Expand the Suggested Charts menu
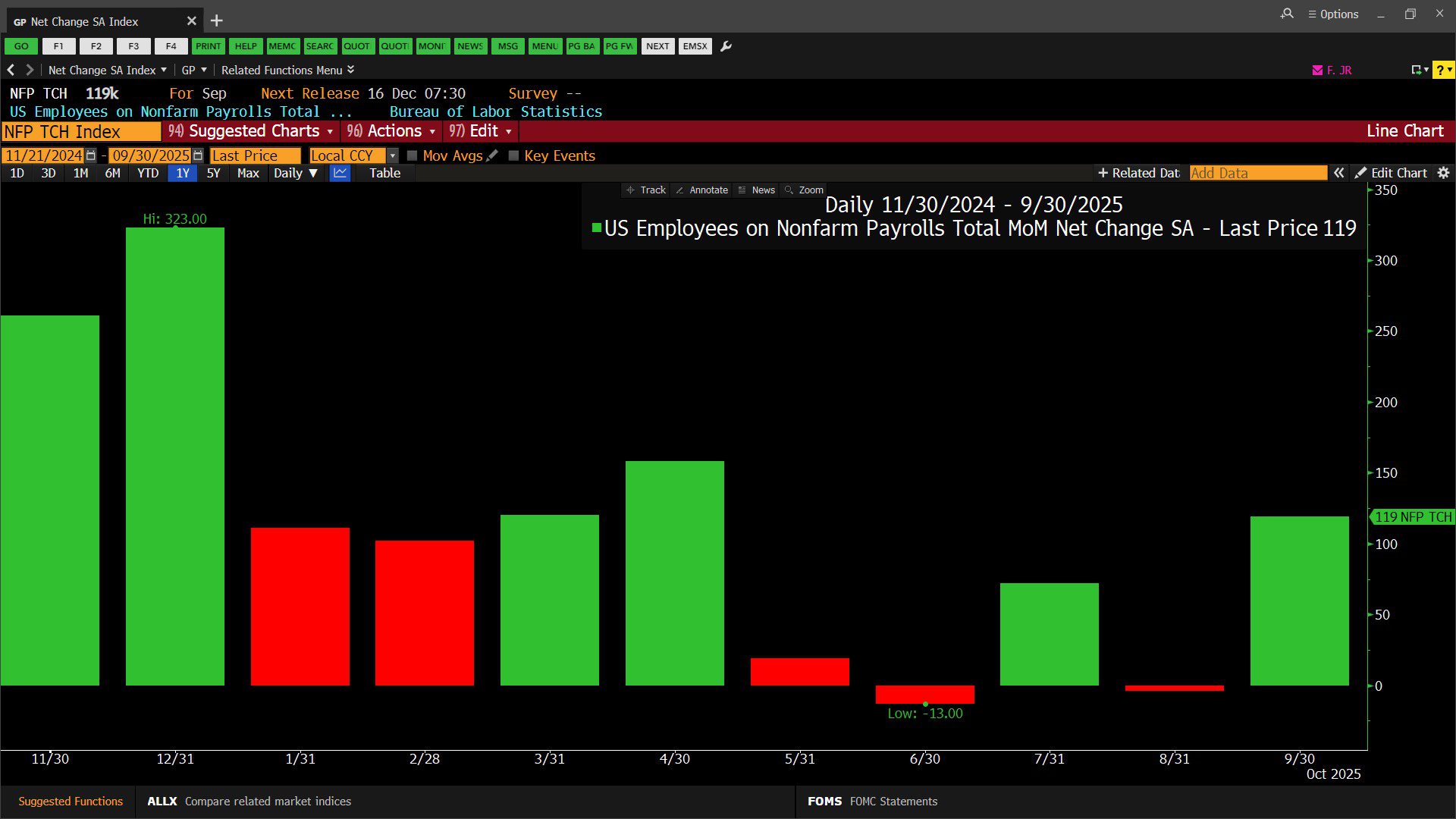 click(251, 131)
